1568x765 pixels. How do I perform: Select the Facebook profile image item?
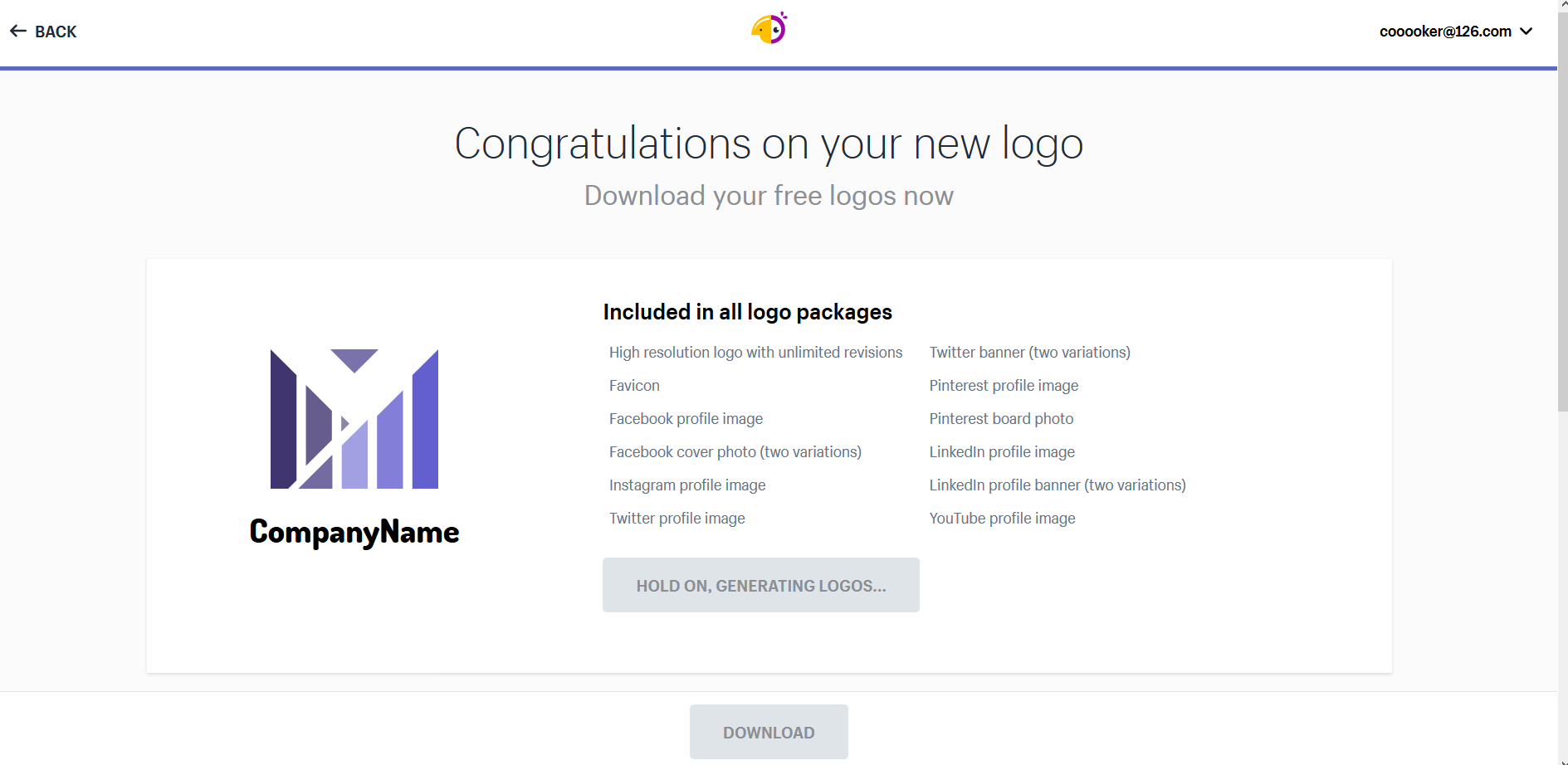686,419
